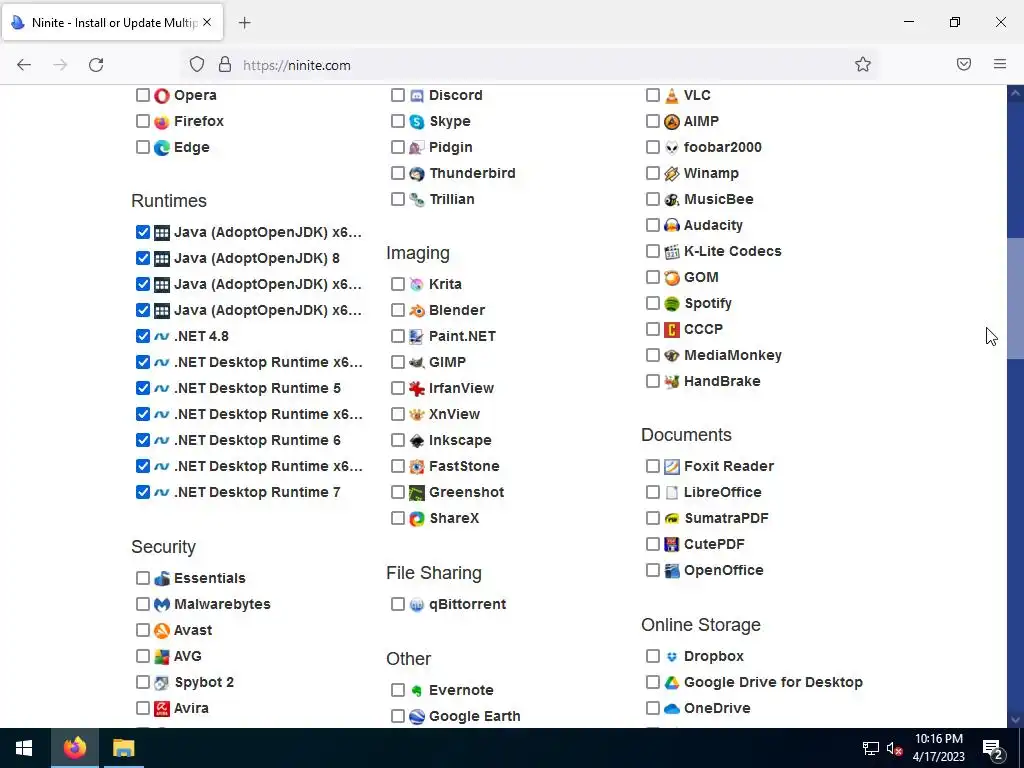This screenshot has height=768, width=1024.
Task: Click the OneDrive cloud icon
Action: click(671, 709)
